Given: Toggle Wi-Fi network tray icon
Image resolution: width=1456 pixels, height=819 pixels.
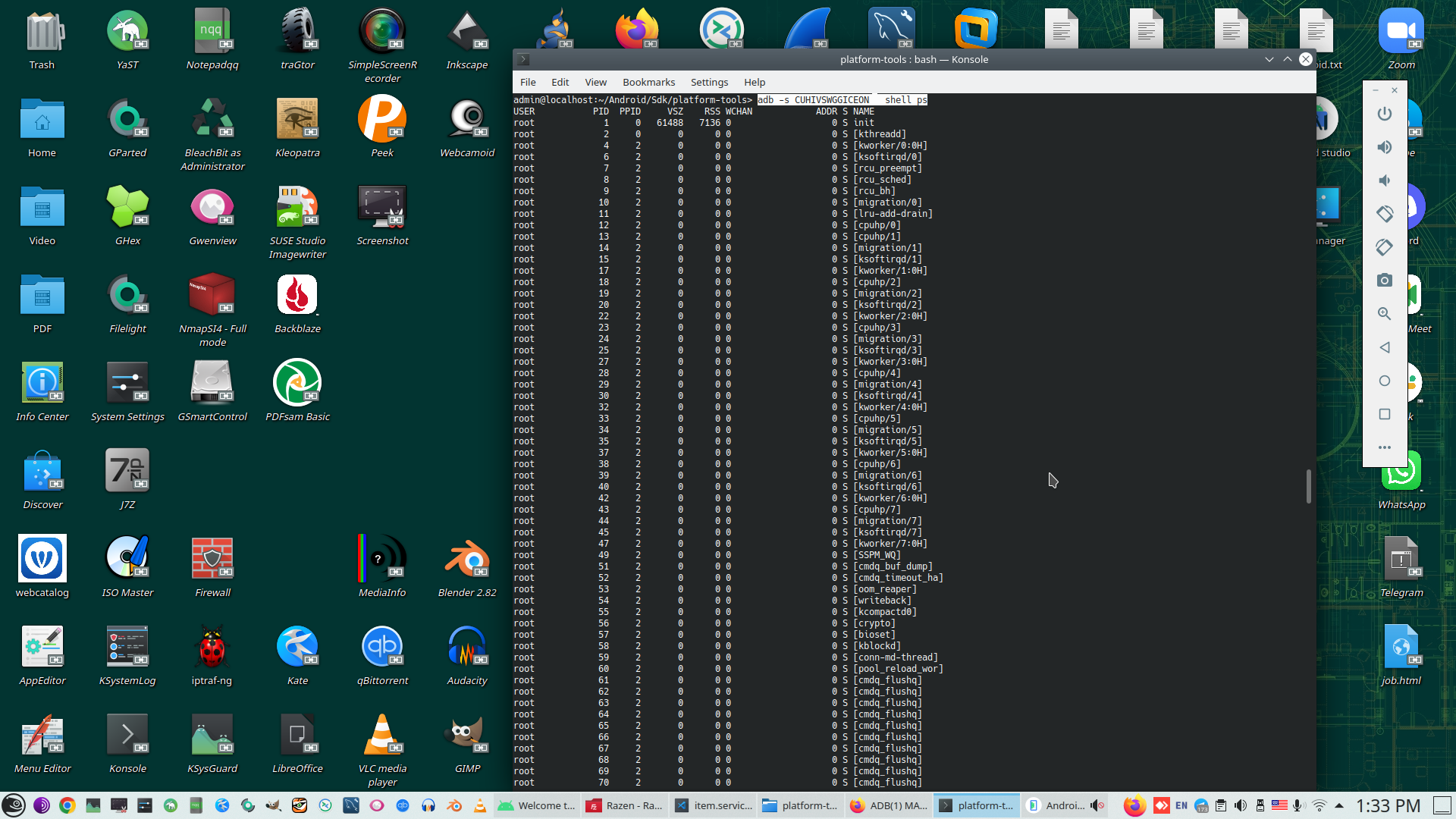Looking at the screenshot, I should (1319, 805).
